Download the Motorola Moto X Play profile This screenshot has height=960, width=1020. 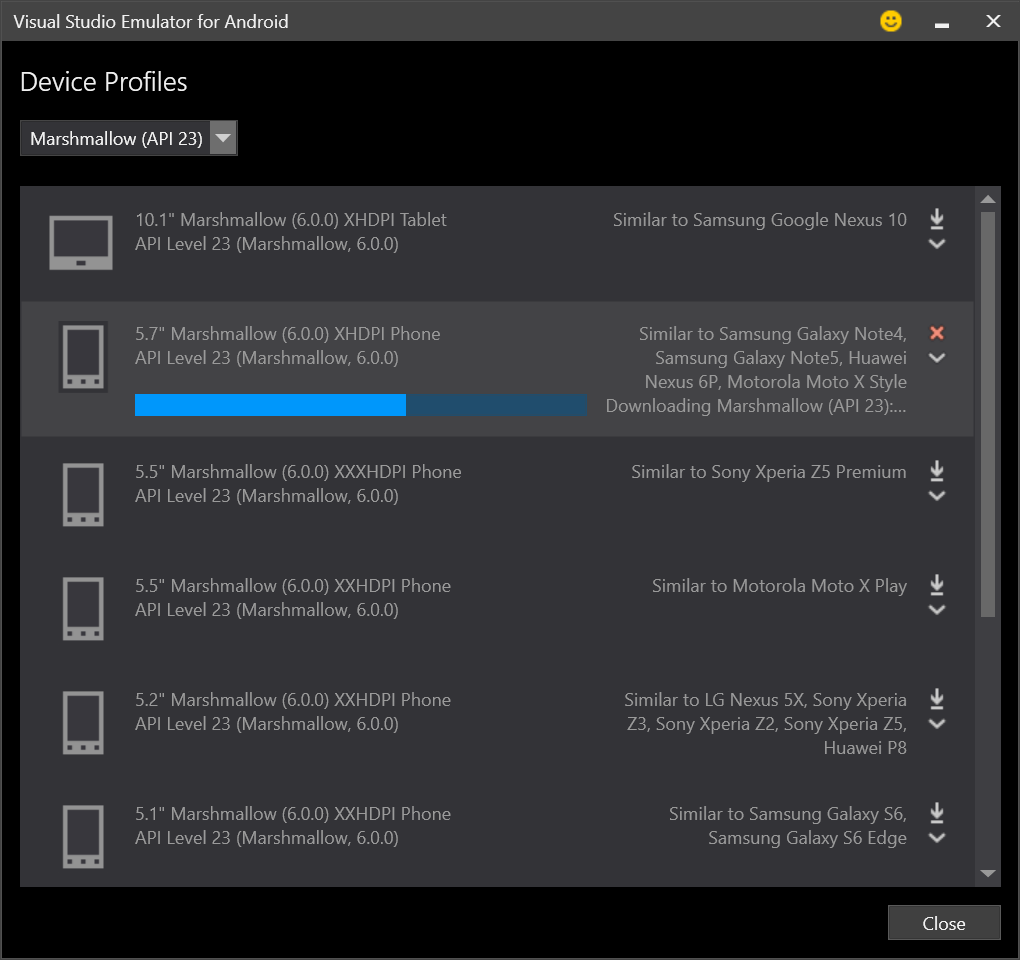point(937,585)
